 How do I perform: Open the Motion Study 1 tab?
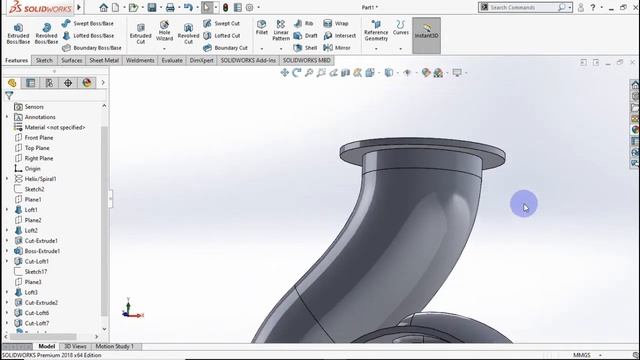115,346
